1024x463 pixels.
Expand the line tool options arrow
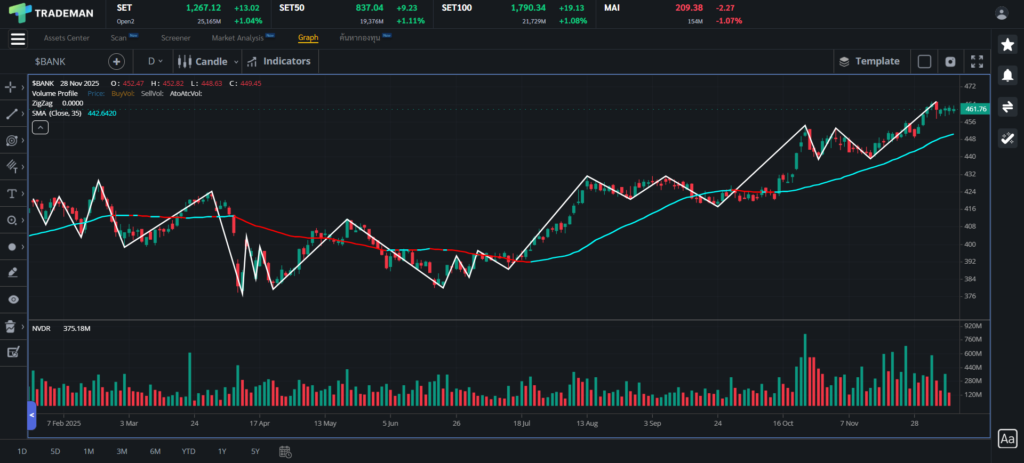[x=23, y=114]
